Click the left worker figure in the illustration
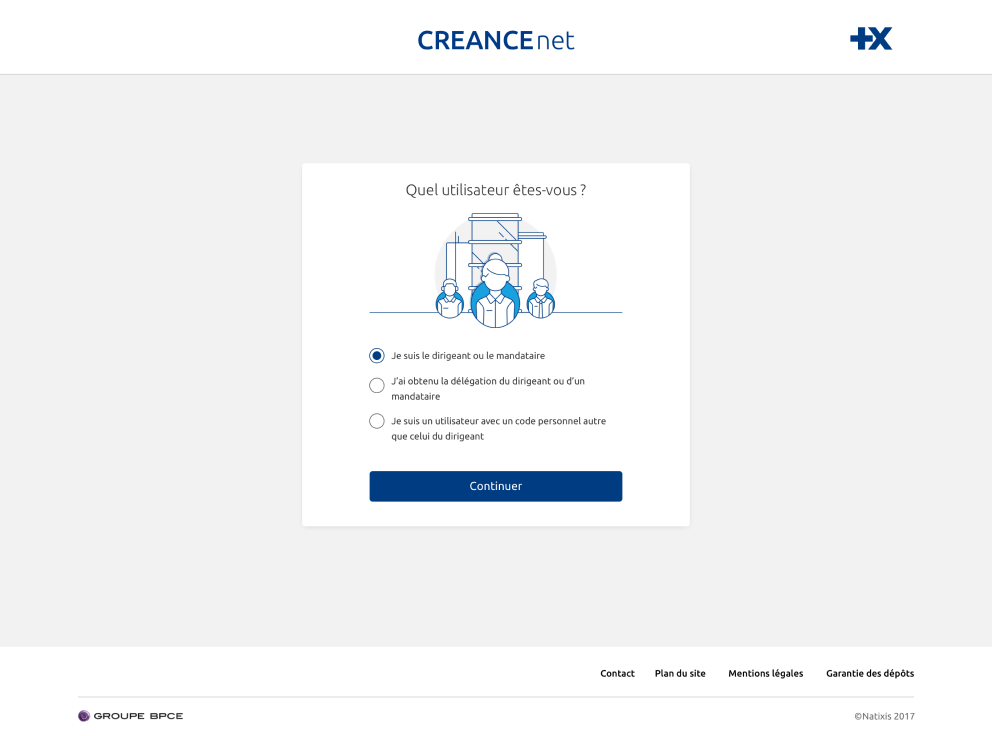992x736 pixels. point(449,299)
